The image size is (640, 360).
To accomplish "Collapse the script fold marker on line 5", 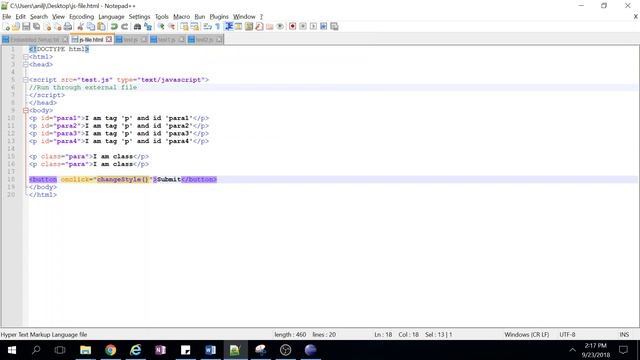I will (26, 80).
